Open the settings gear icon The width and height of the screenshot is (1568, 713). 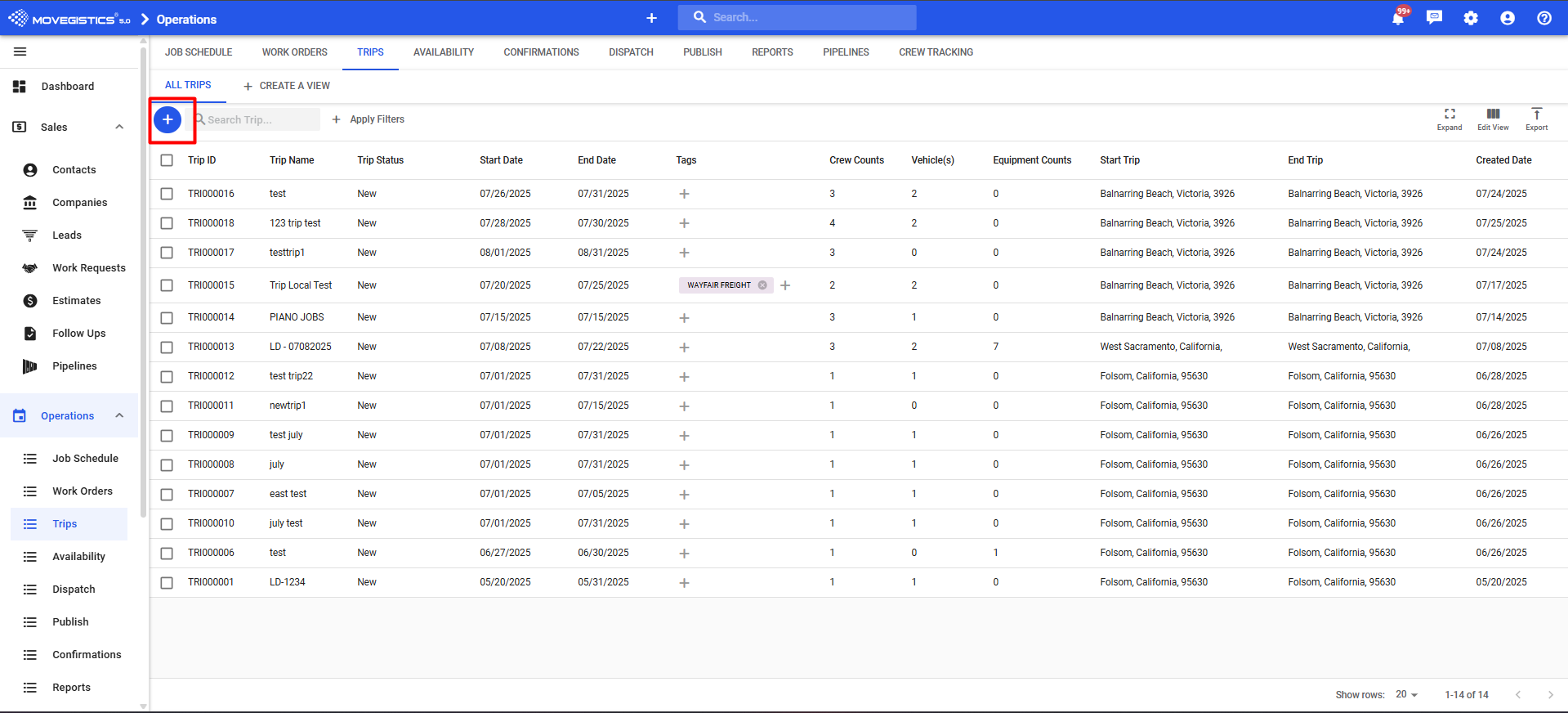point(1471,18)
